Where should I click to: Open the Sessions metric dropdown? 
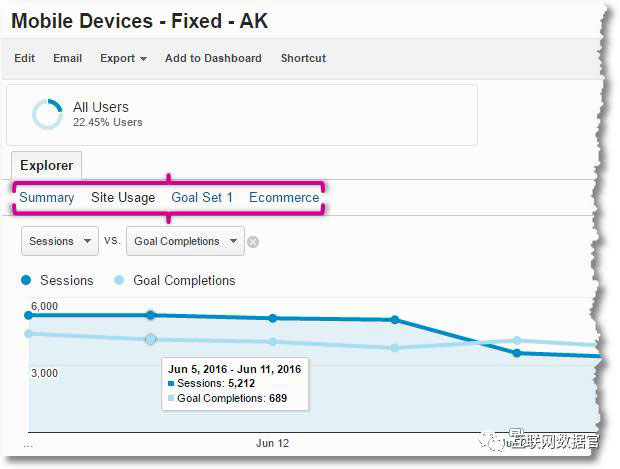(x=60, y=241)
